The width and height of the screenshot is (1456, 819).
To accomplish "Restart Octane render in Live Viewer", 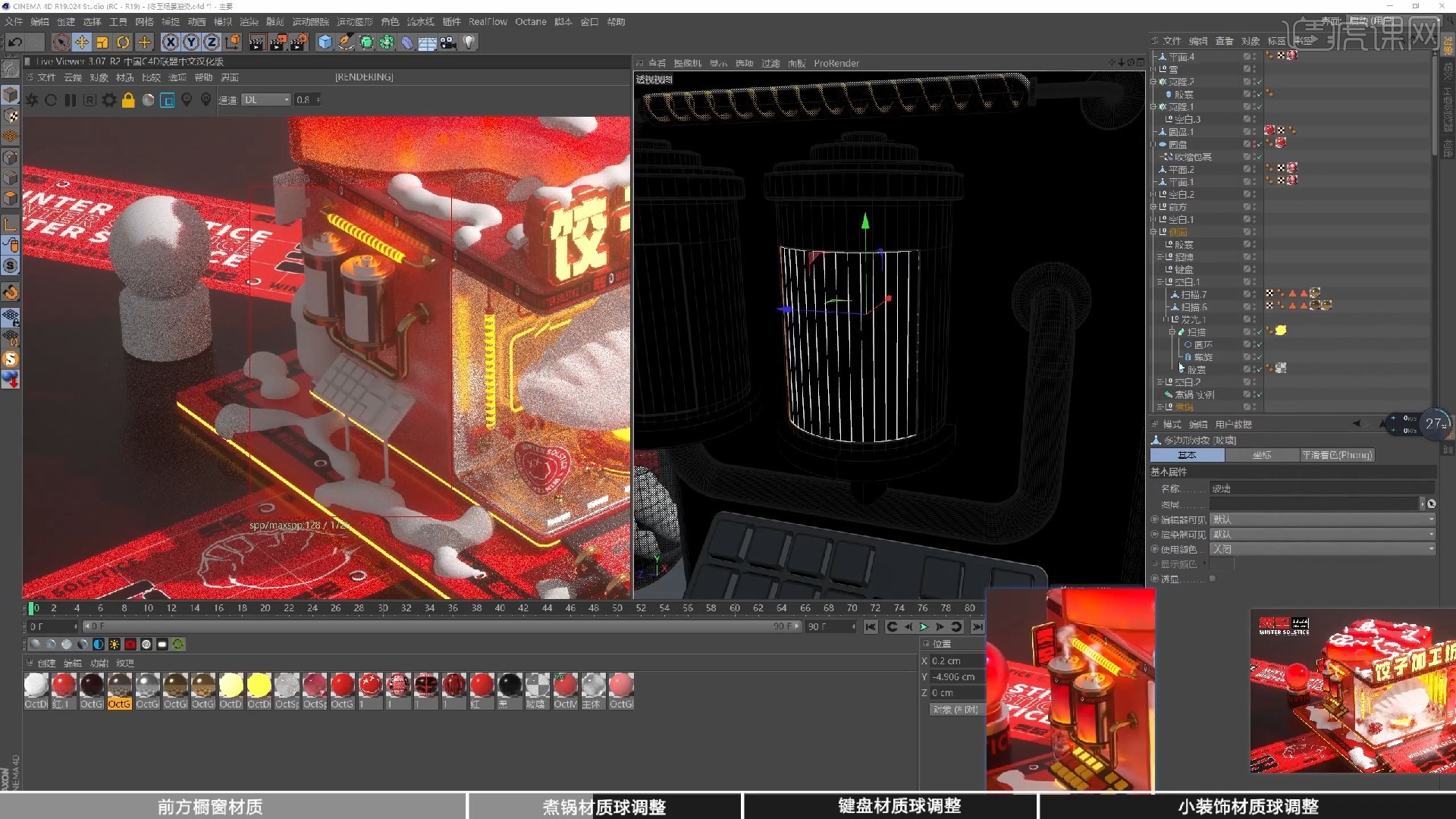I will point(51,100).
